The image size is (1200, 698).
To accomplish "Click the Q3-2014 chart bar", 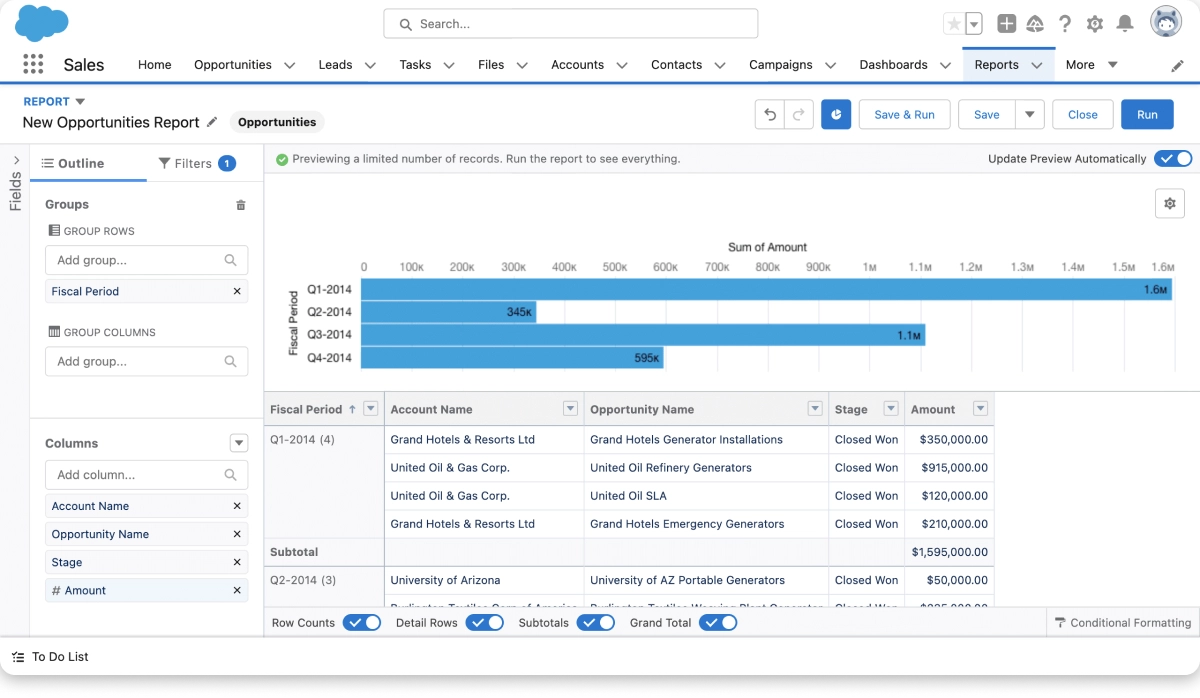I will coord(643,335).
